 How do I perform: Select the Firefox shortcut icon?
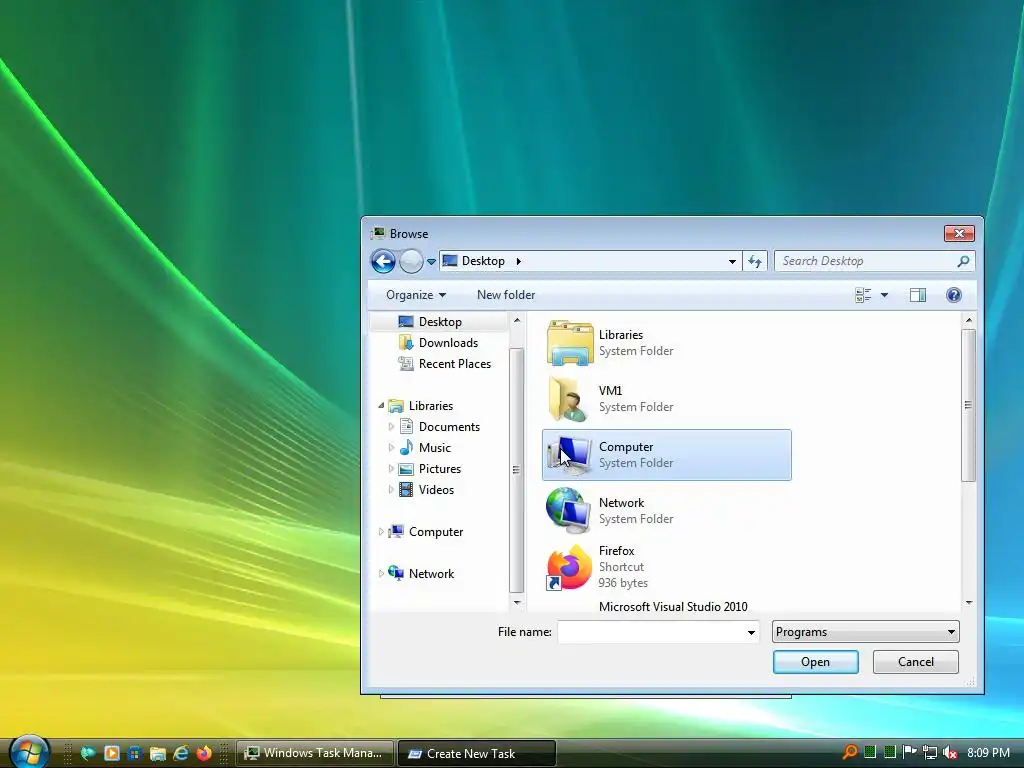569,567
